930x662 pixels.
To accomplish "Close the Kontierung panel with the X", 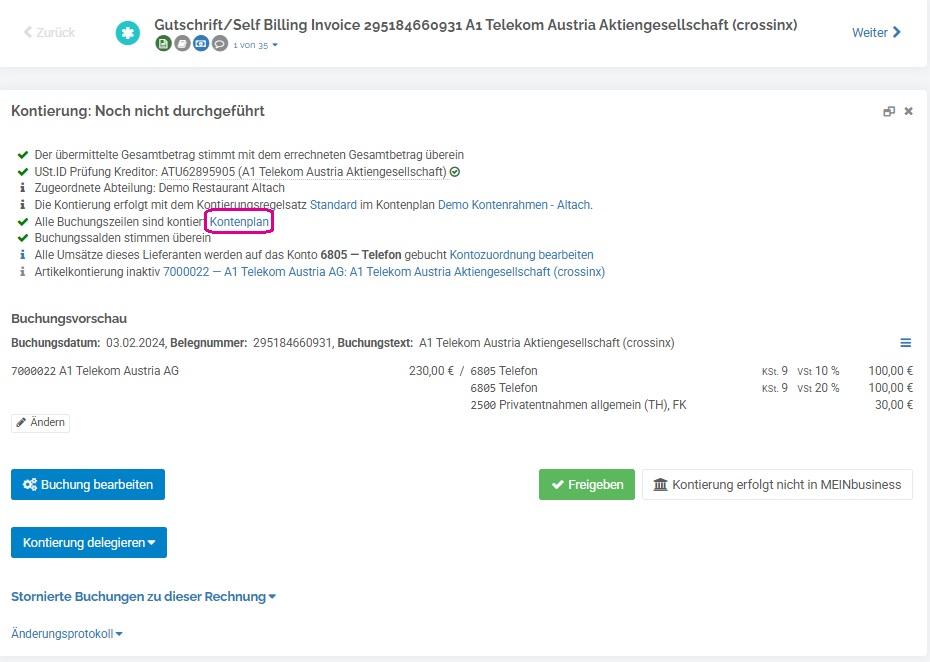I will [908, 112].
